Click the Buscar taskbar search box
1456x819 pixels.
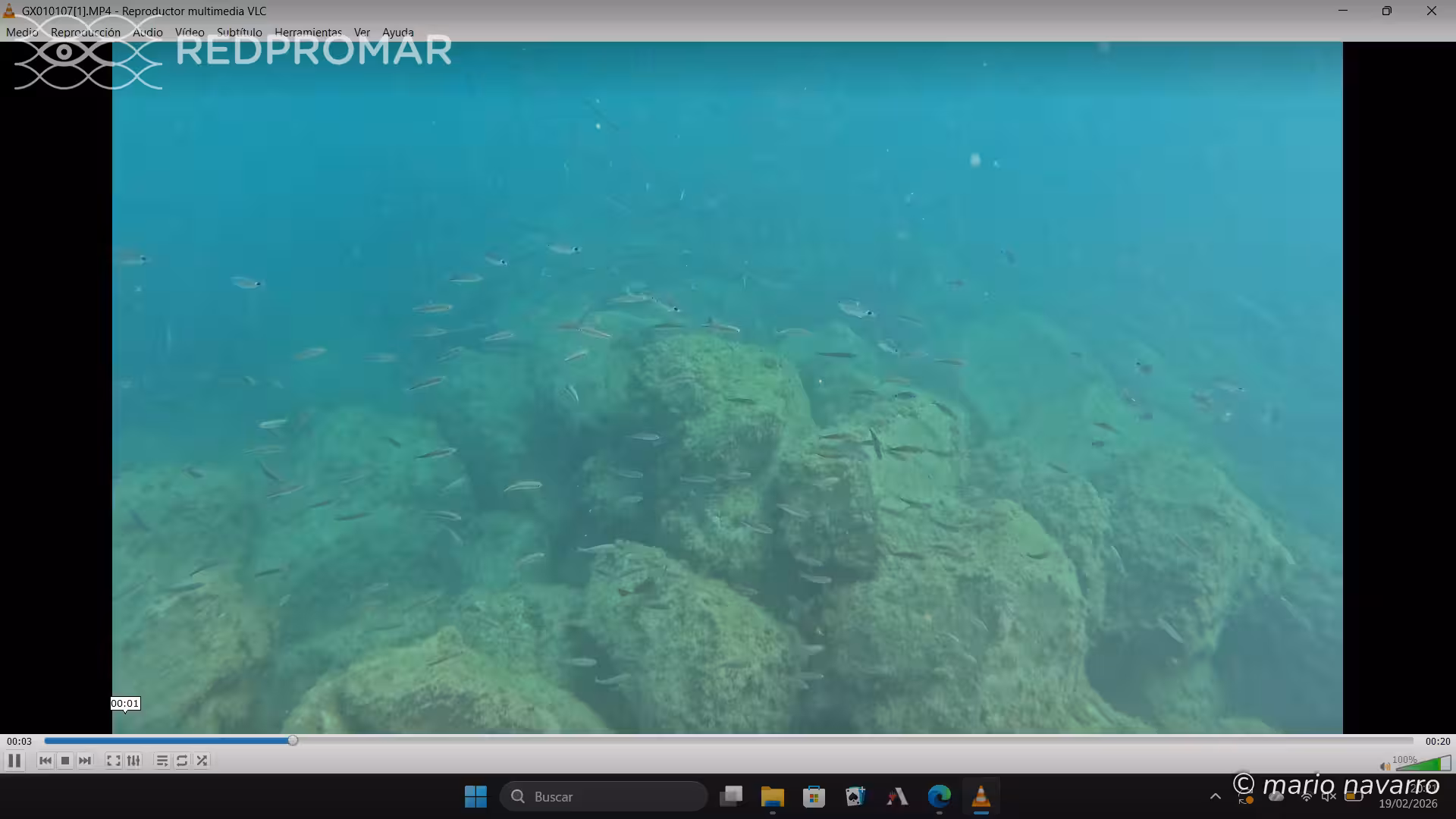coord(603,796)
